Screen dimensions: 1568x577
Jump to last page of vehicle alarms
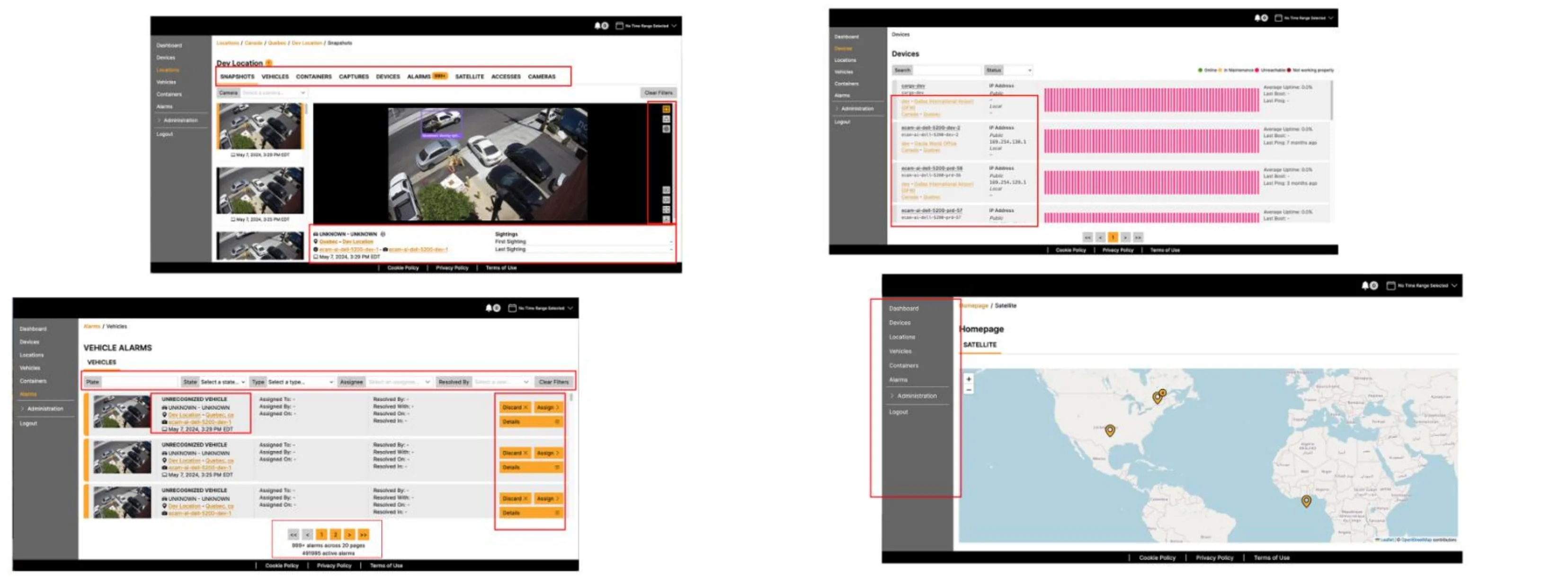(x=364, y=534)
